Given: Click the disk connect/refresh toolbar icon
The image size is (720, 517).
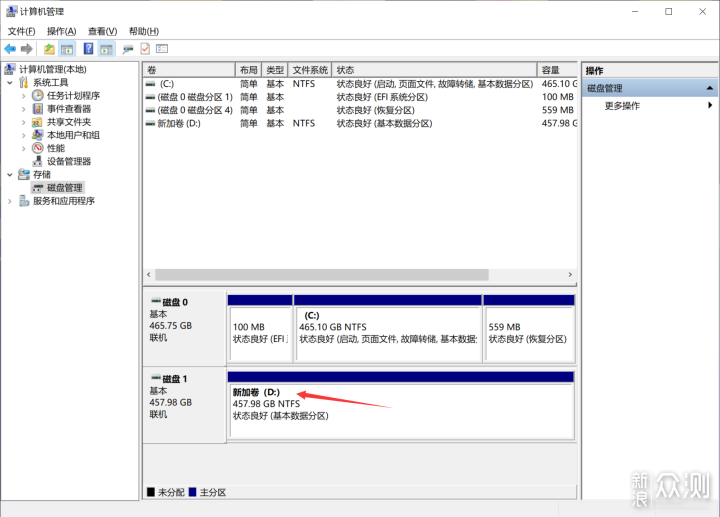Looking at the screenshot, I should point(128,49).
